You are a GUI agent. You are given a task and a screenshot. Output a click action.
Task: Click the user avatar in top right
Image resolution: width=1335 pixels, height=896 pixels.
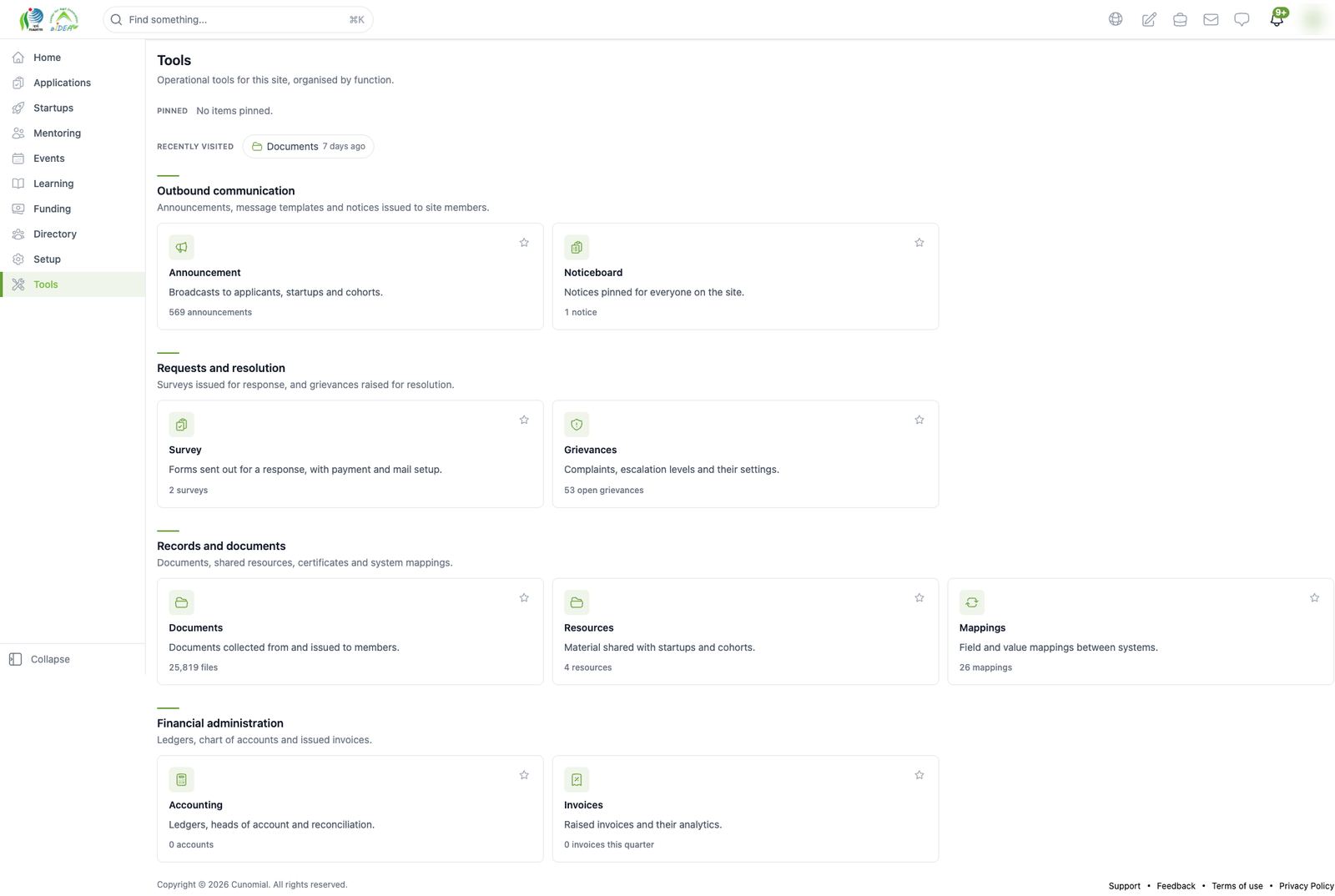tap(1313, 19)
